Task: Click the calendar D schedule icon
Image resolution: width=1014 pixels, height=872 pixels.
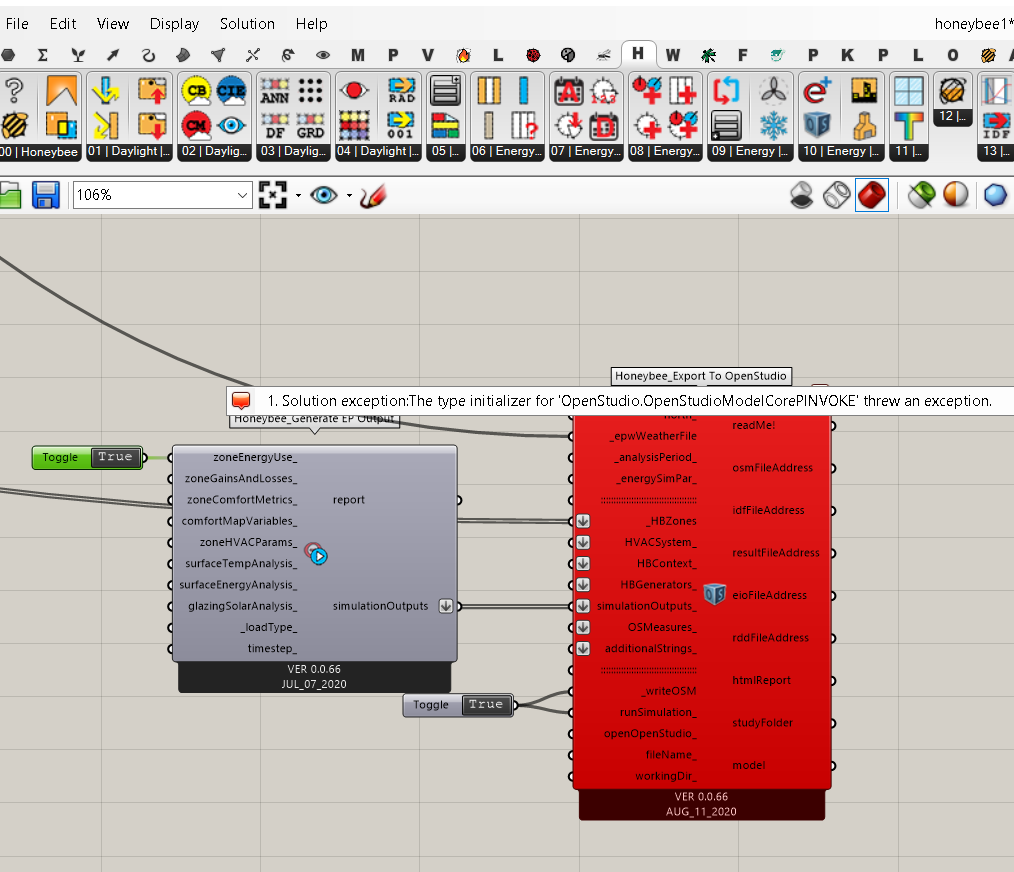Action: 603,125
